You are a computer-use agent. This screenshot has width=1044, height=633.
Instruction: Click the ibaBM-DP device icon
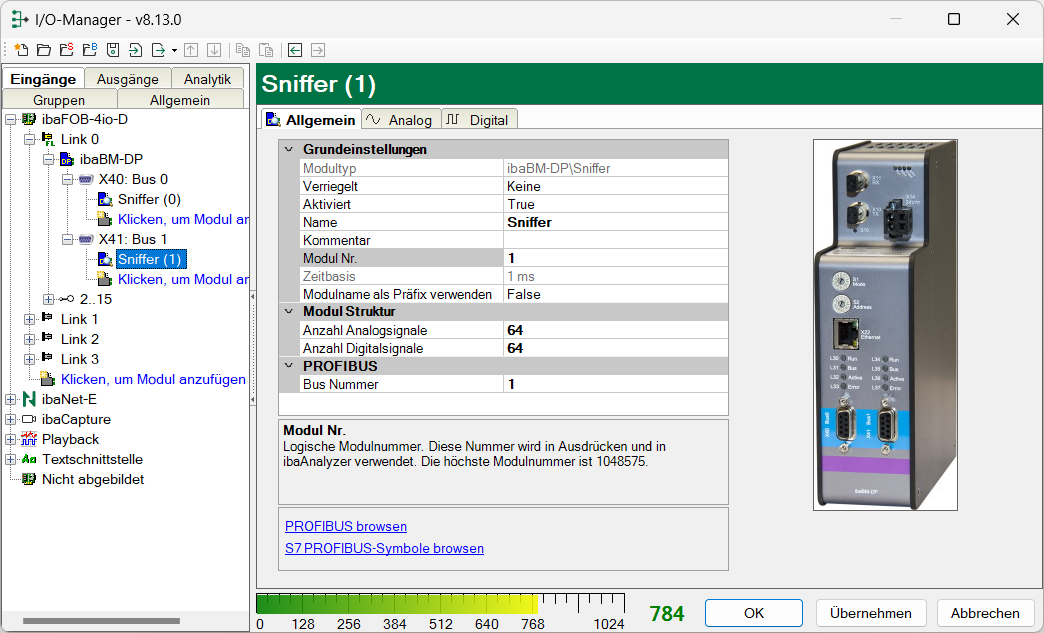point(67,159)
